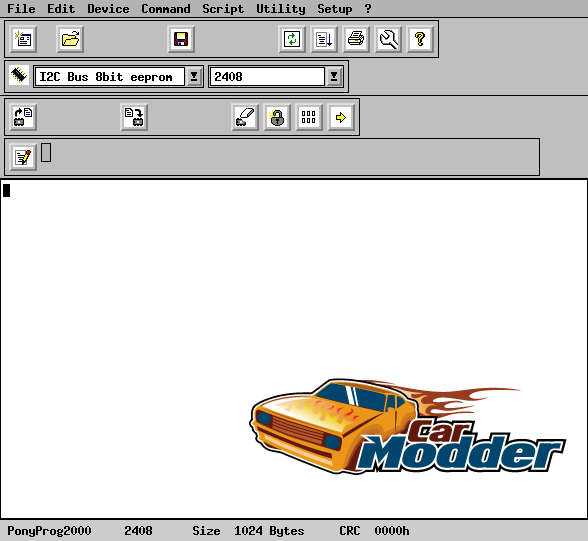The height and width of the screenshot is (541, 588).
Task: Click the yellow arrow icon
Action: coord(341,117)
